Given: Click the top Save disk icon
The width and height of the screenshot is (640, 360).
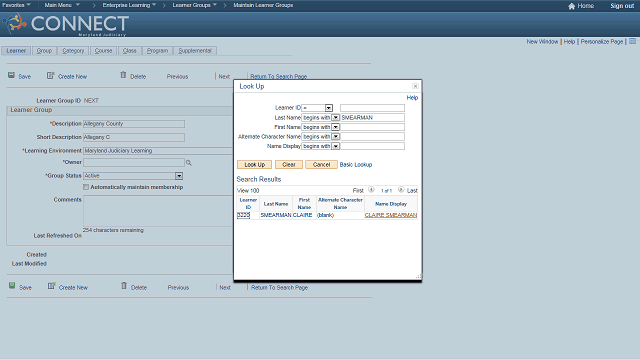Looking at the screenshot, I should click(11, 76).
